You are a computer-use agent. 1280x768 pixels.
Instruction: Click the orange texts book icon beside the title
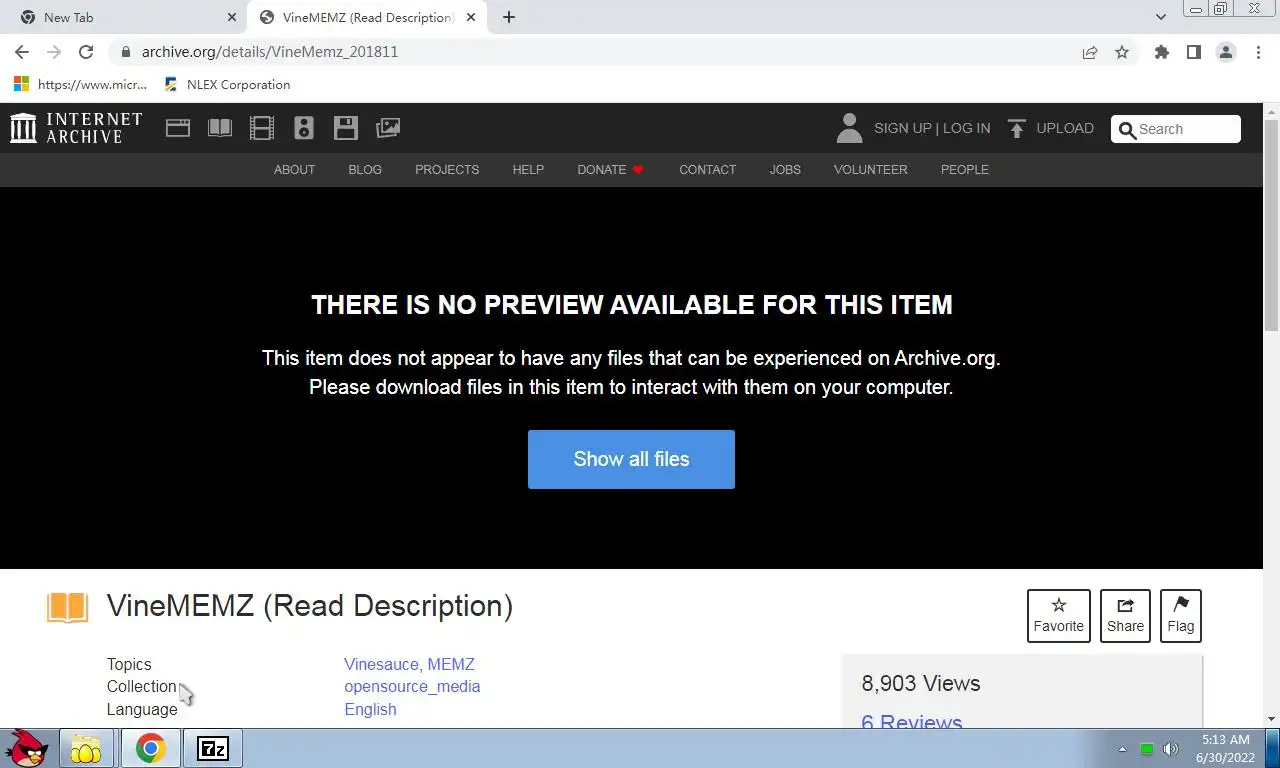click(x=68, y=607)
